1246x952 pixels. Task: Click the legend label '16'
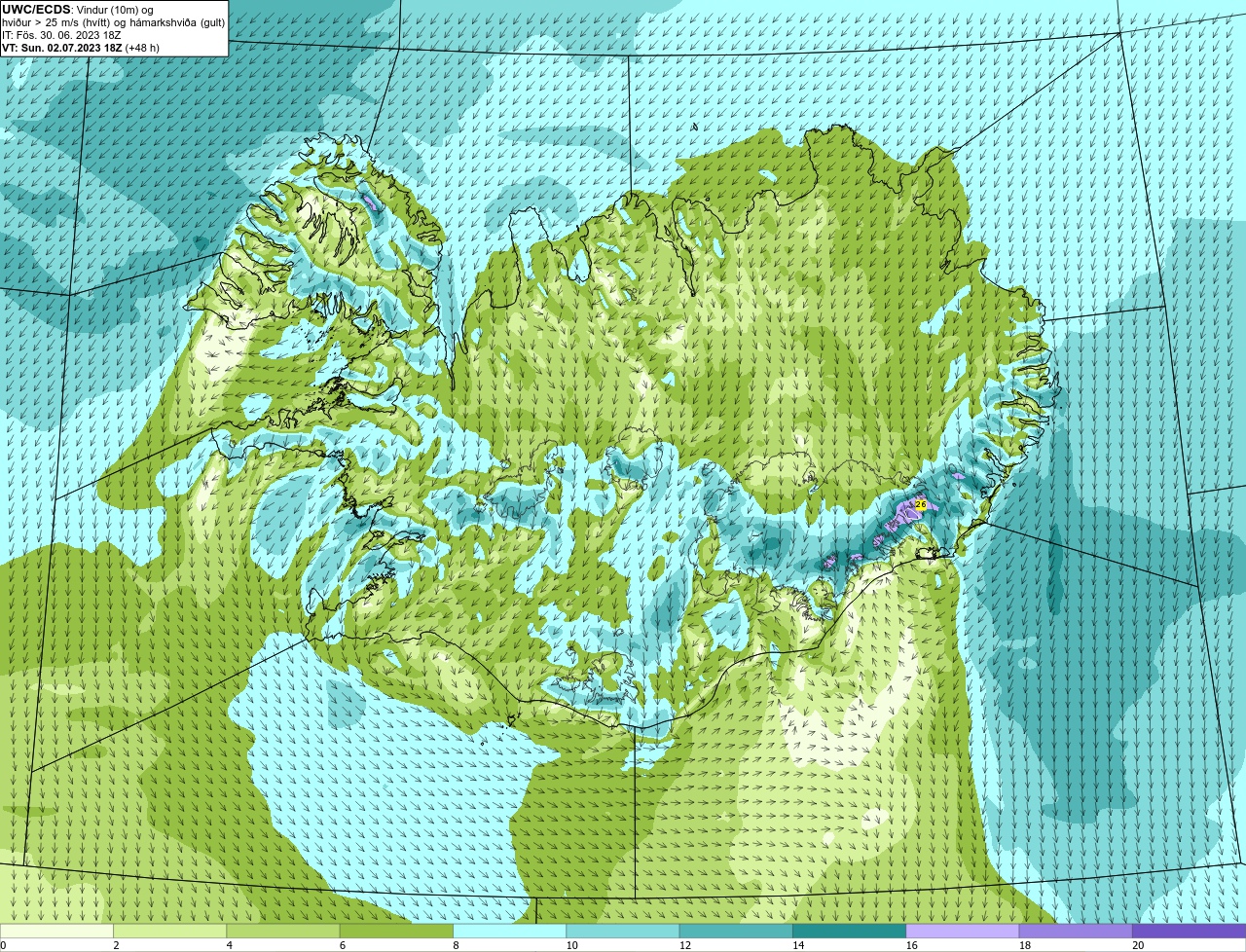[912, 945]
